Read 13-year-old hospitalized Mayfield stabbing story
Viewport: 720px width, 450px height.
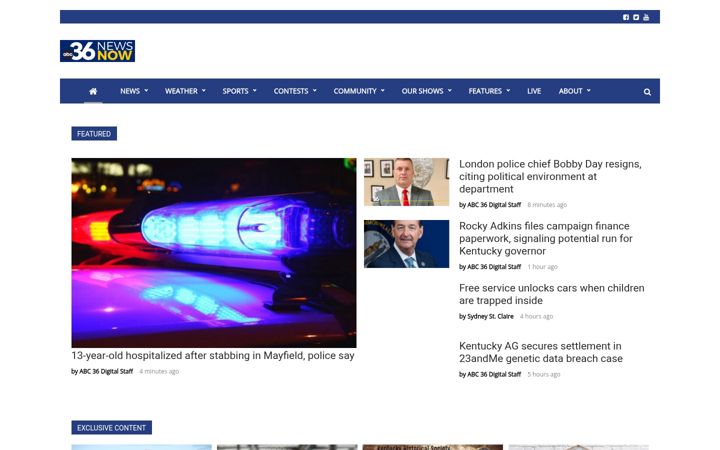tap(213, 355)
